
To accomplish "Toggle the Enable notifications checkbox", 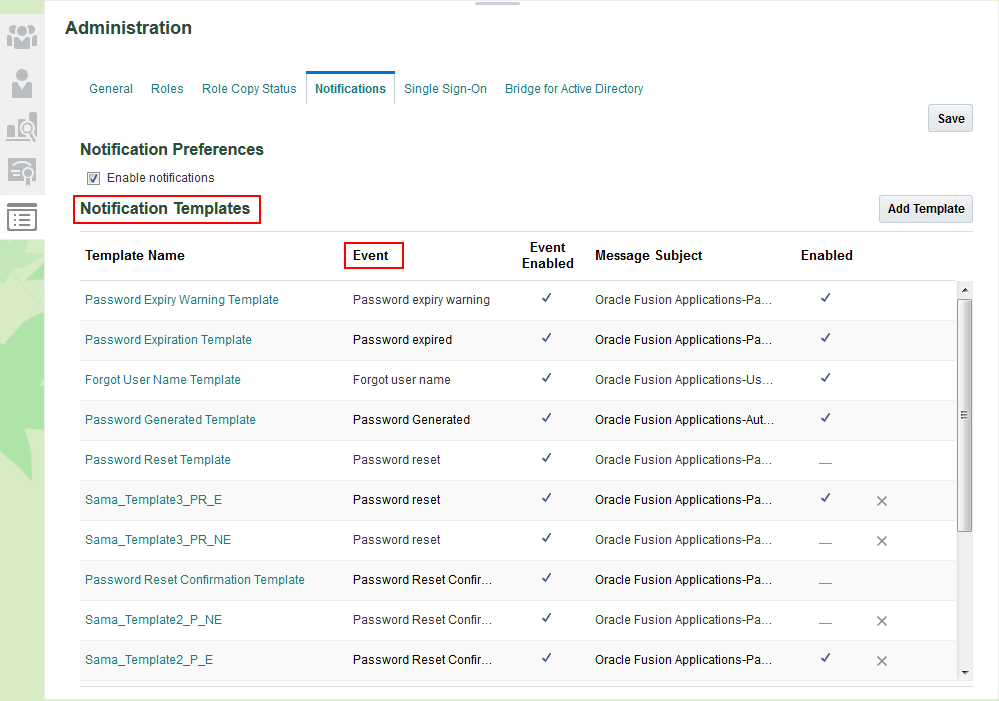I will click(x=94, y=178).
